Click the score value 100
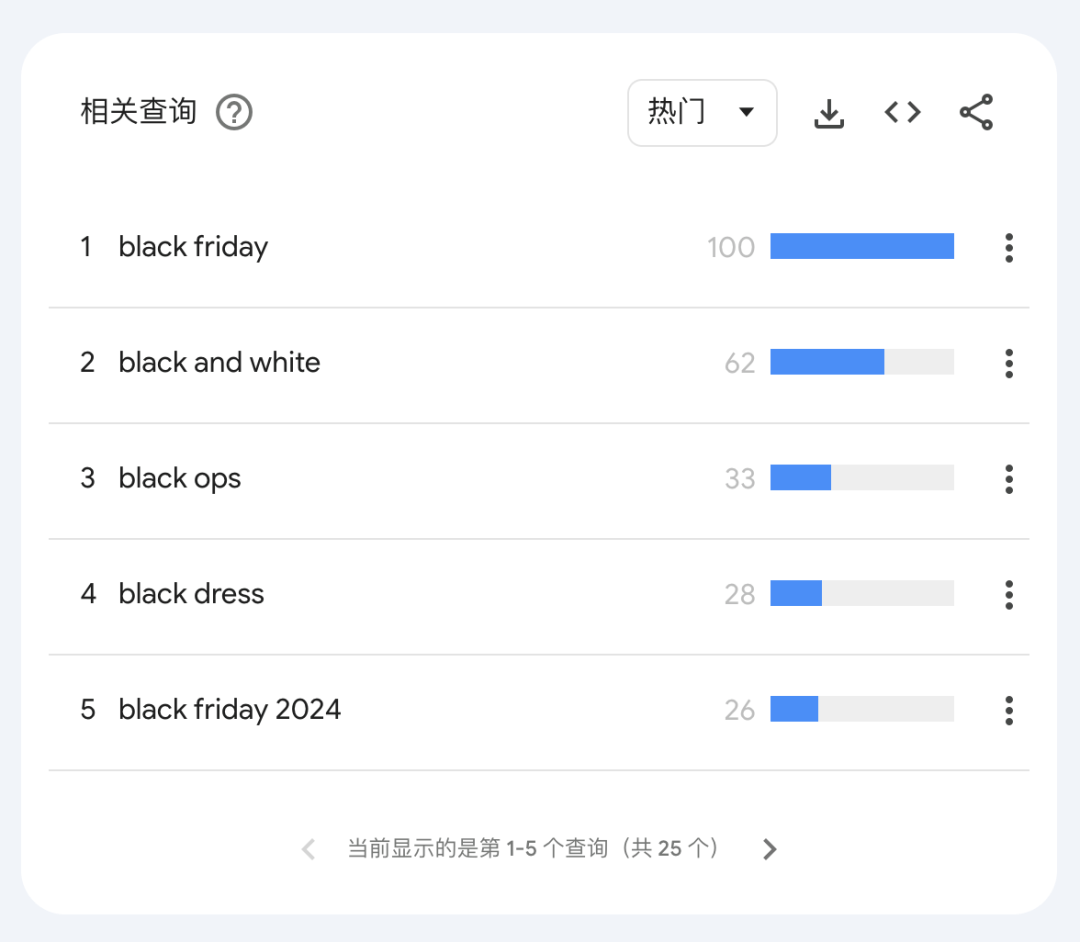This screenshot has width=1080, height=942. 731,247
